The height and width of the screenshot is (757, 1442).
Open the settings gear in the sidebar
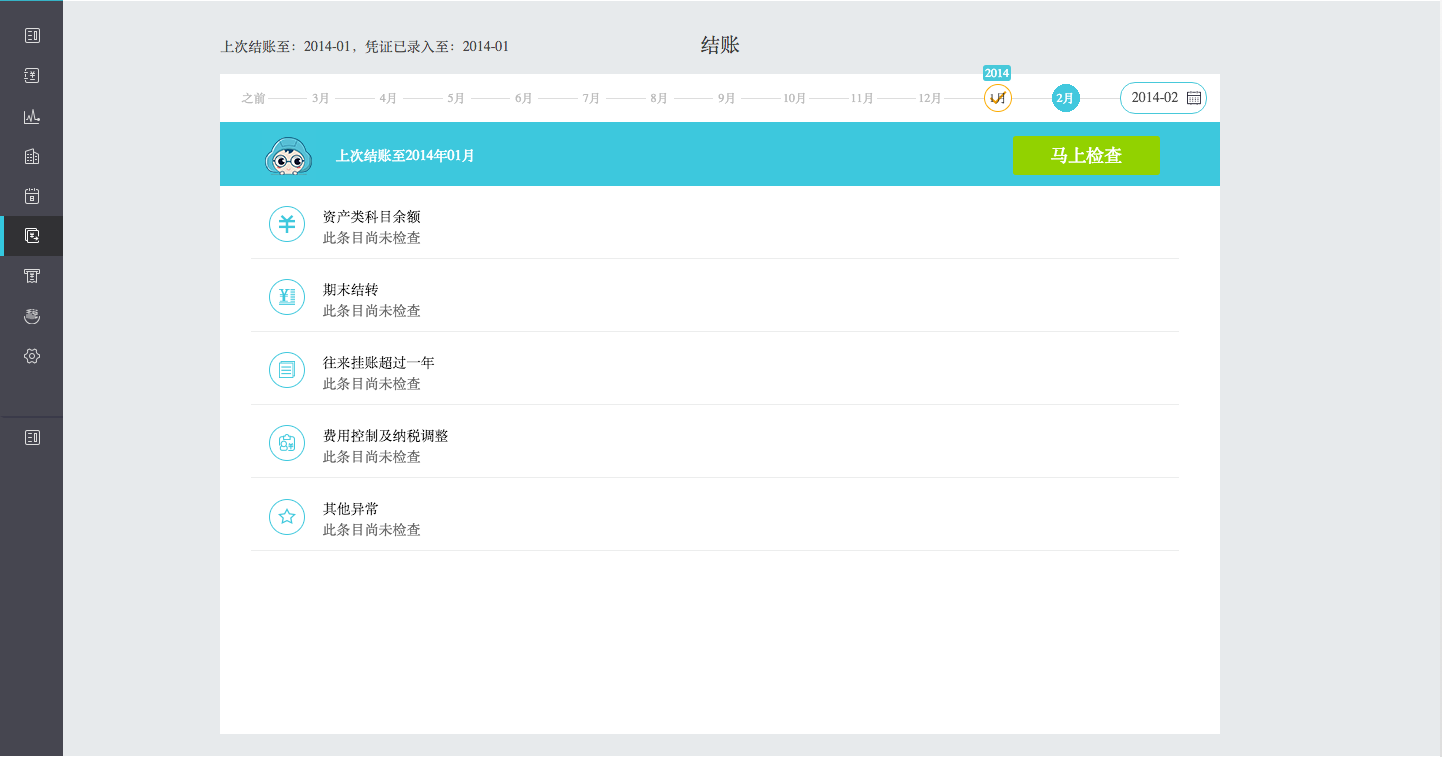[x=32, y=355]
